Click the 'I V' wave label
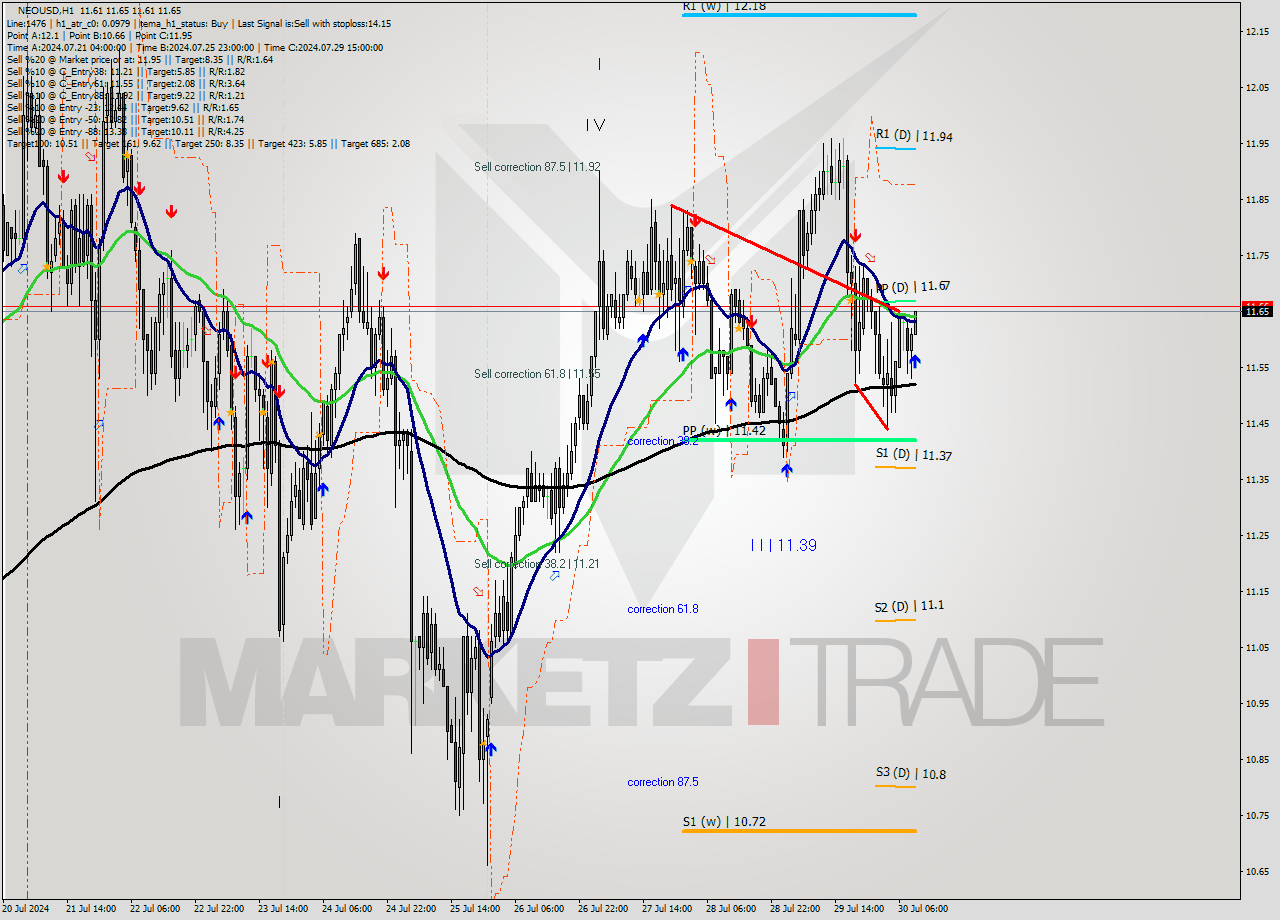The width and height of the screenshot is (1280, 920). click(x=596, y=125)
